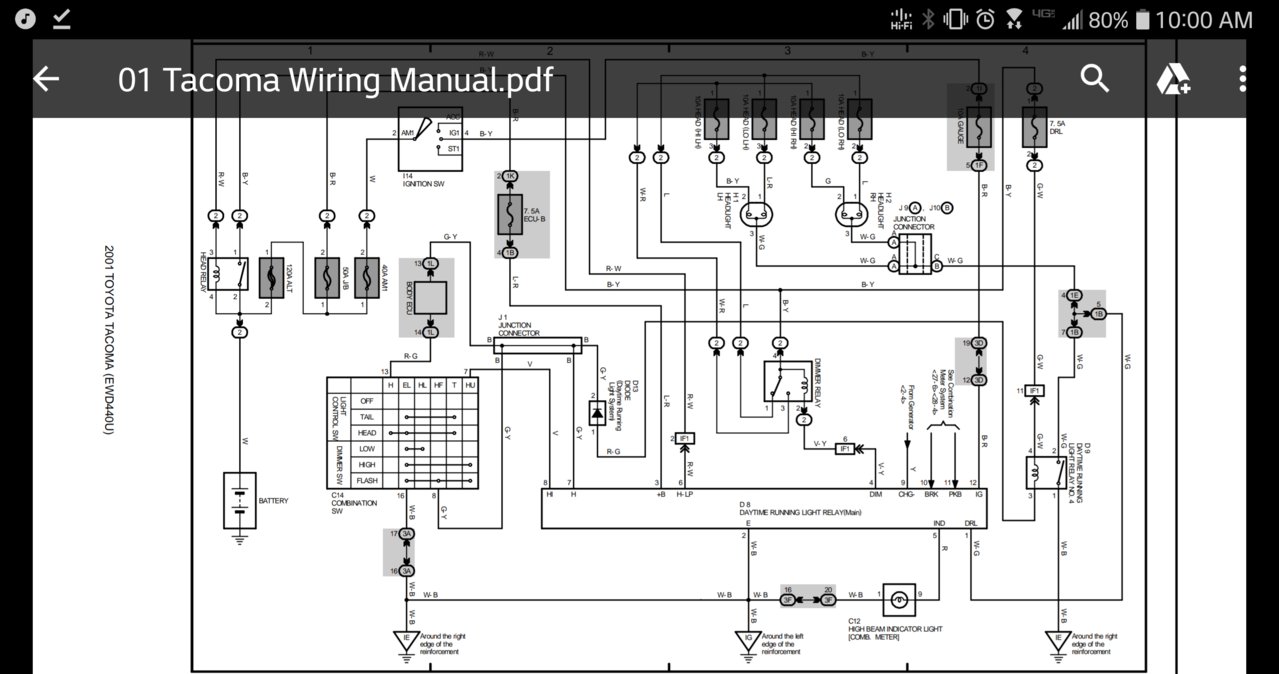Tap the Bluetooth status icon
The image size is (1279, 674).
tap(927, 19)
